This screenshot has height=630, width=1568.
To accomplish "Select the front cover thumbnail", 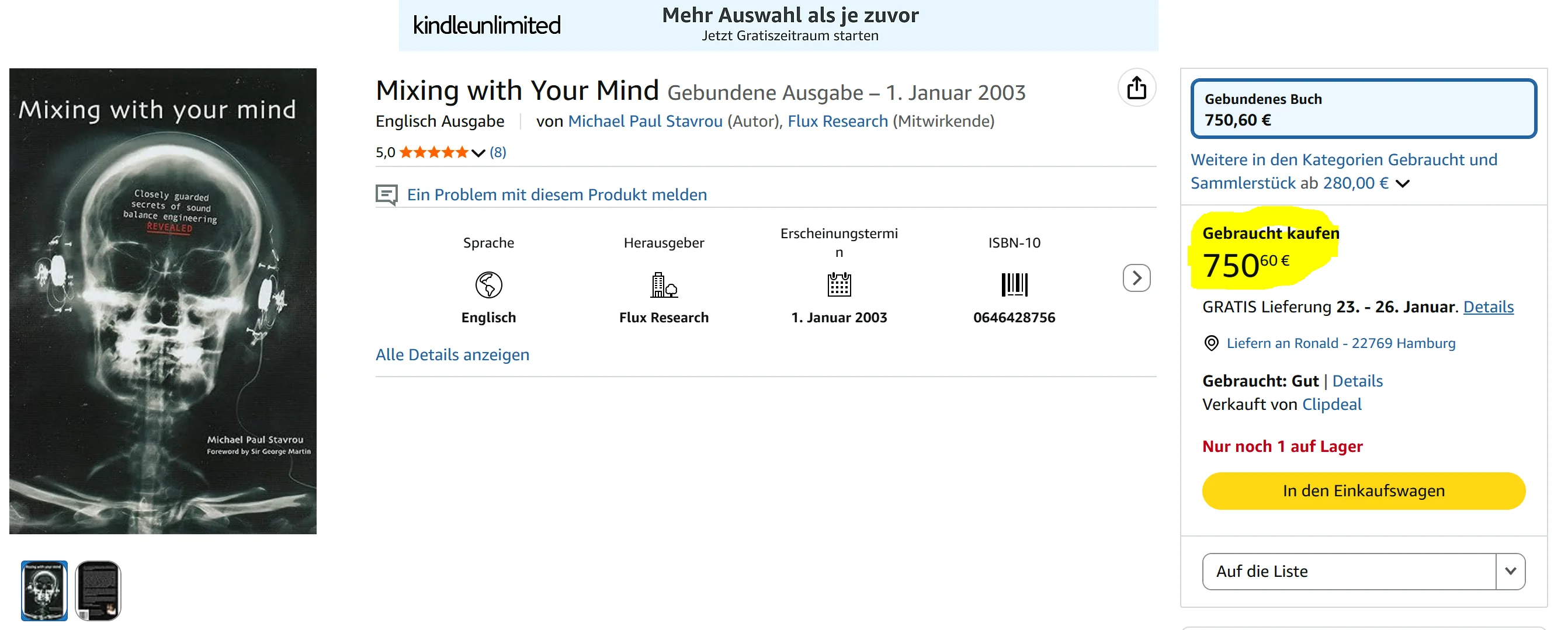I will pos(44,590).
